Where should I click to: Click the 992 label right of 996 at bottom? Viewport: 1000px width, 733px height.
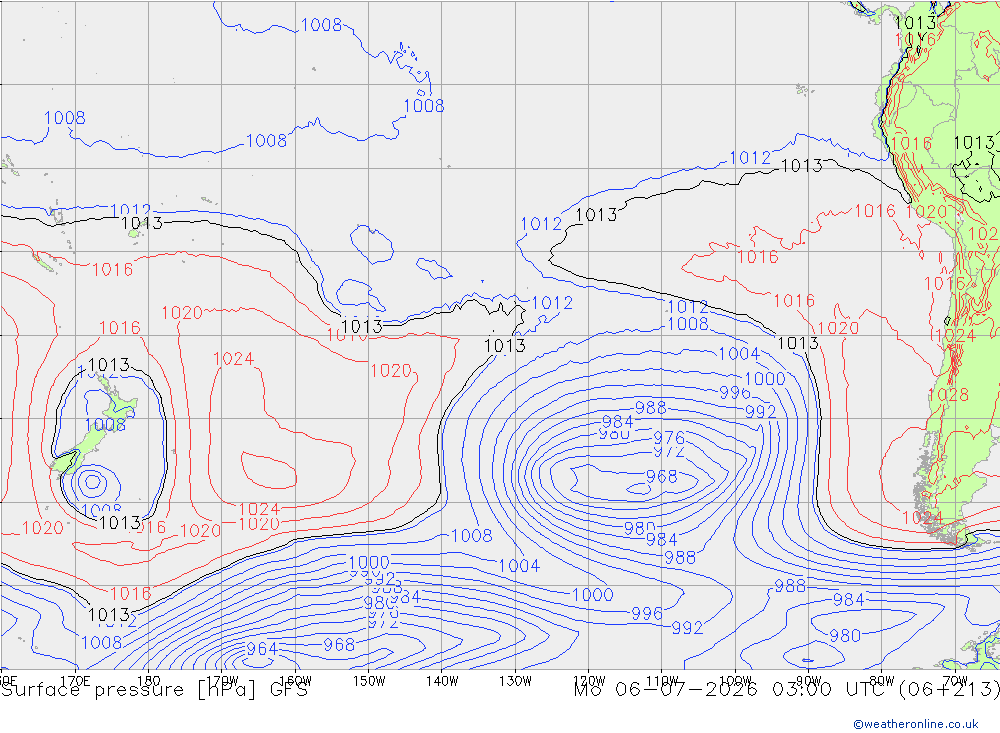pyautogui.click(x=687, y=628)
